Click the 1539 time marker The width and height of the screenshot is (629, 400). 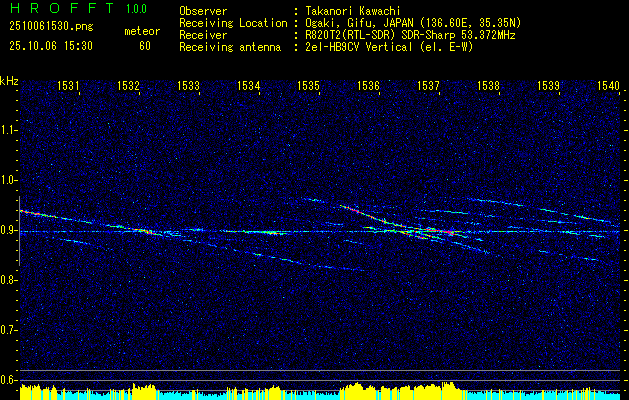pyautogui.click(x=548, y=85)
